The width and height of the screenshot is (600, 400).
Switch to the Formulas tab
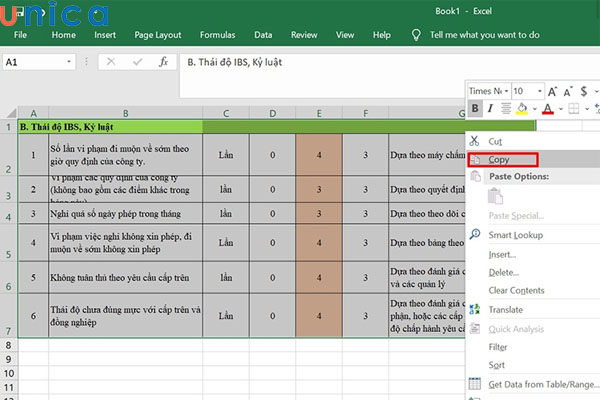click(217, 35)
